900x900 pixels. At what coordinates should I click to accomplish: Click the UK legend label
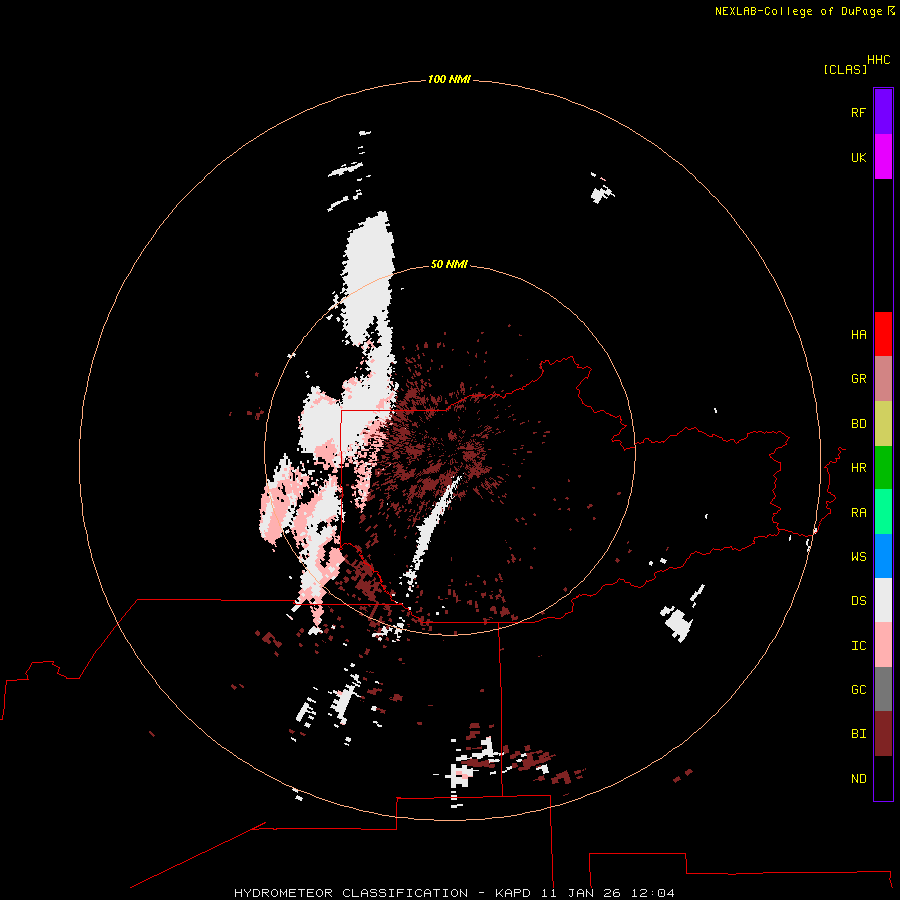coord(858,157)
